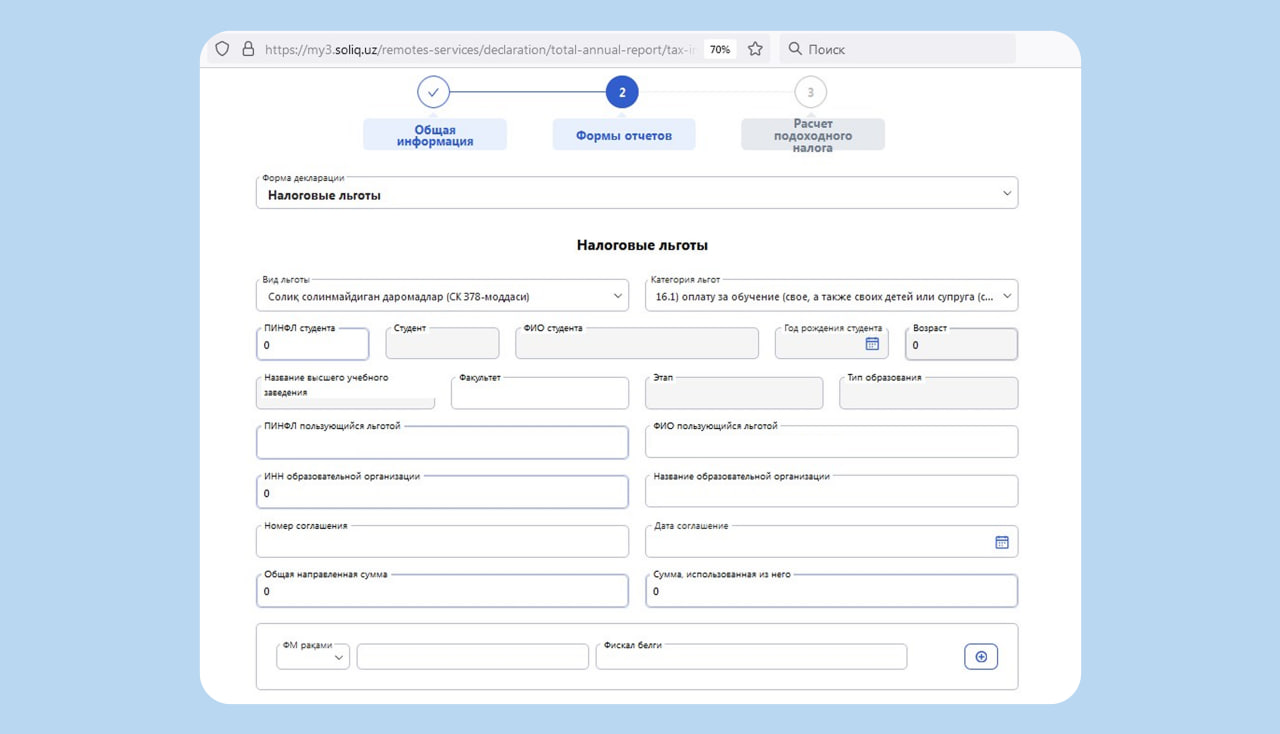
Task: Open calendar icon in Дата соглашение field
Action: tap(1001, 542)
